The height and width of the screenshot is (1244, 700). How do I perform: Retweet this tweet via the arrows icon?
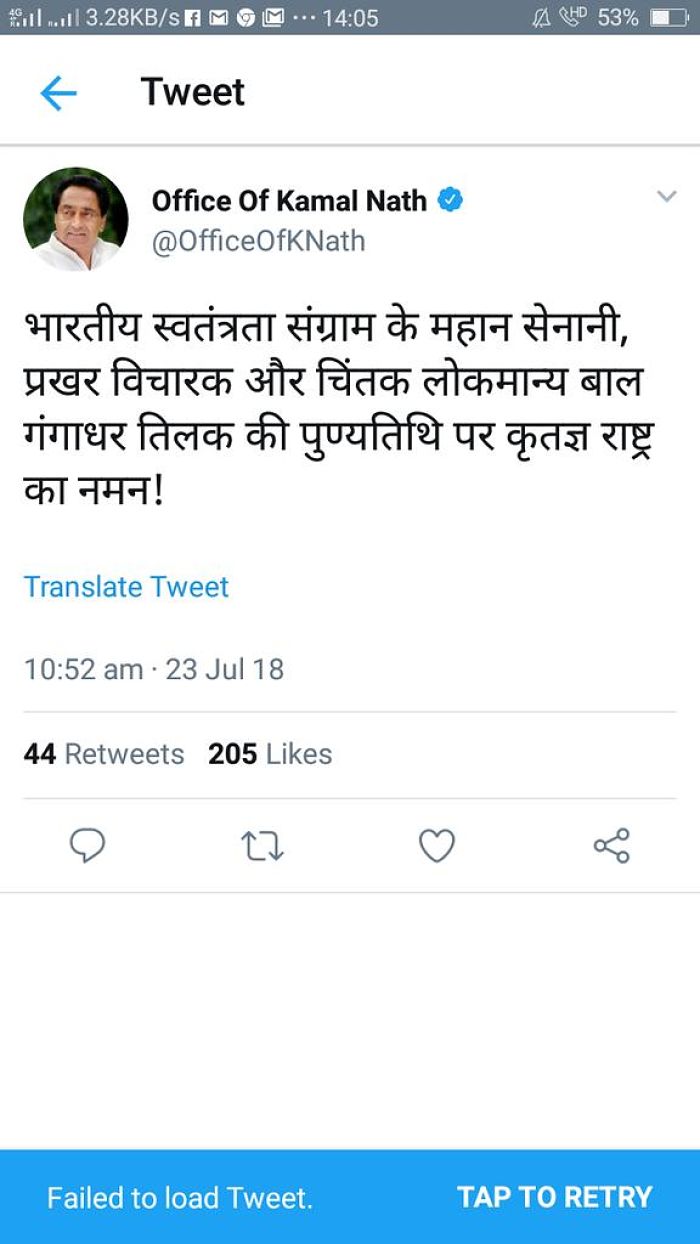263,847
